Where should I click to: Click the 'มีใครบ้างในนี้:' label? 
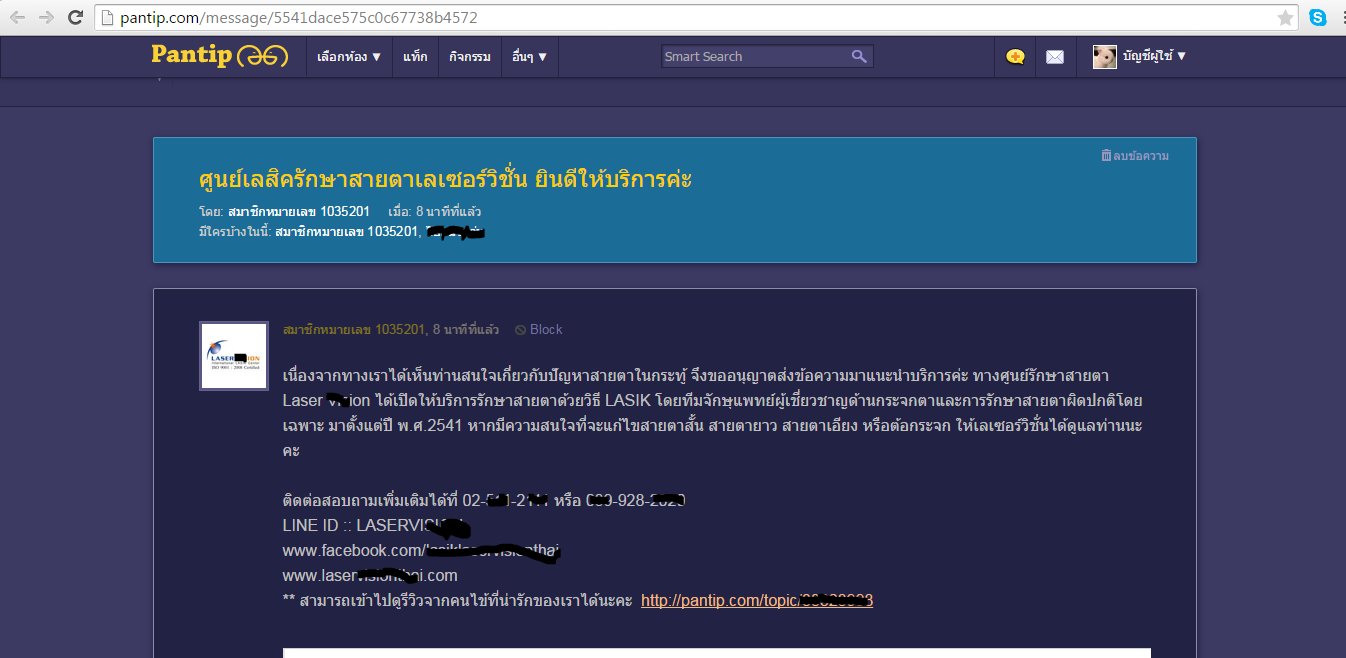(x=235, y=232)
